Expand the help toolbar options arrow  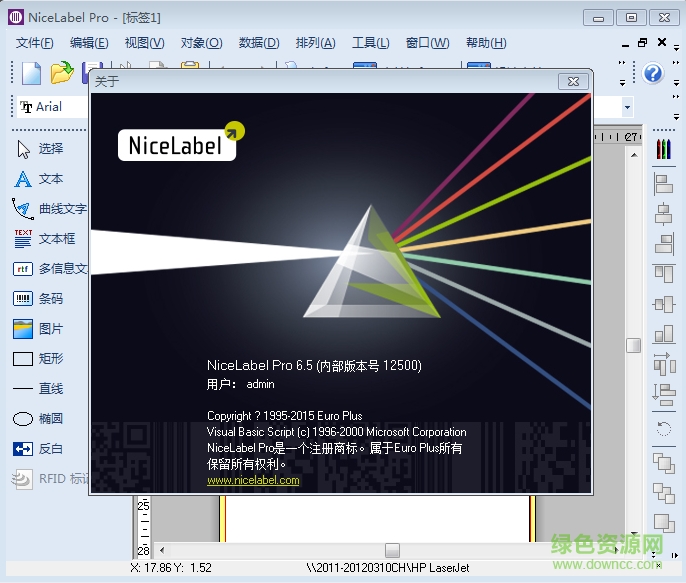point(676,82)
